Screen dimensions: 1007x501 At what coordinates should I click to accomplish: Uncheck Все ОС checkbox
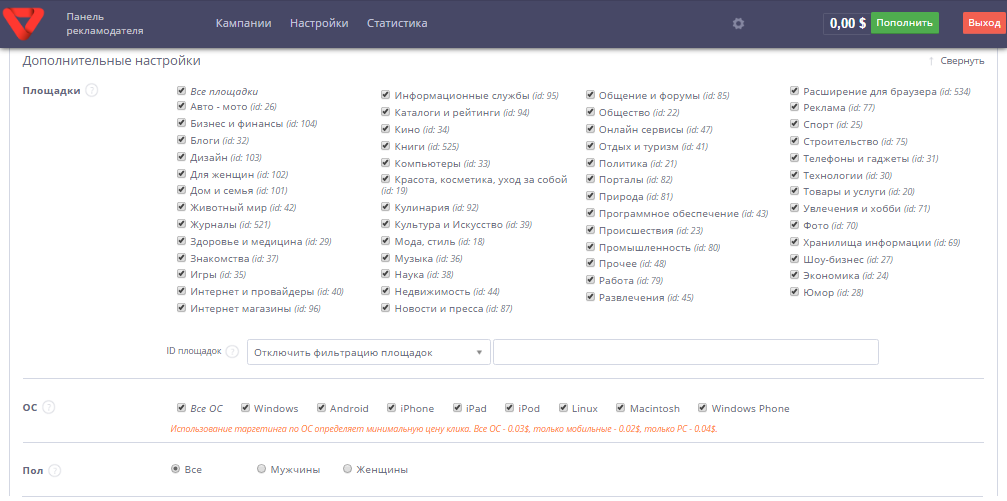click(181, 408)
